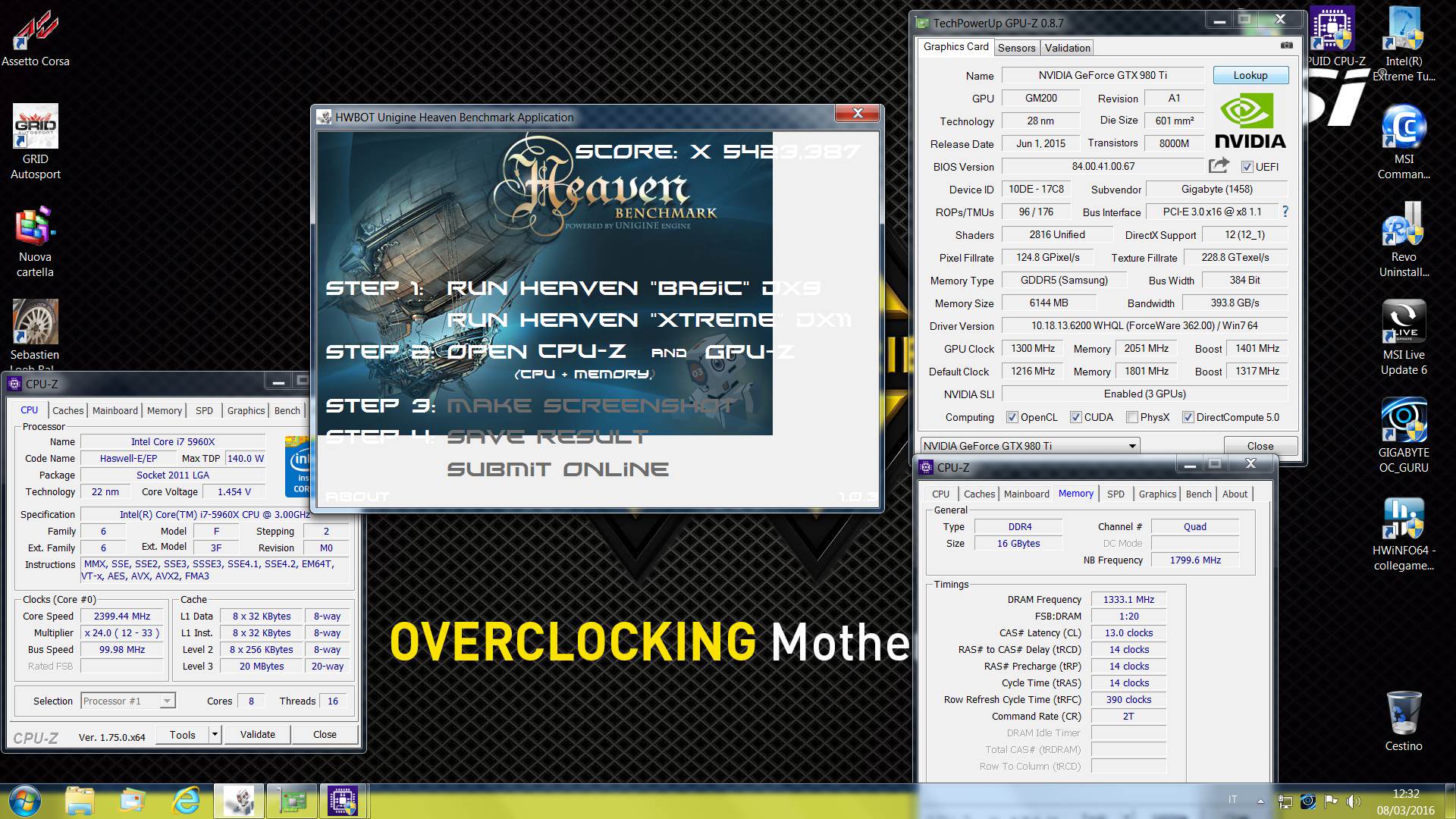This screenshot has height=819, width=1456.
Task: Click the DRAM Frequency value in CPU-Z
Action: pos(1128,599)
